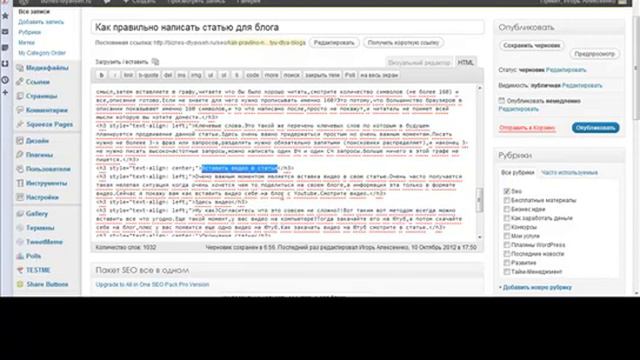Open Рубрики in the sidebar submenu

click(29, 32)
